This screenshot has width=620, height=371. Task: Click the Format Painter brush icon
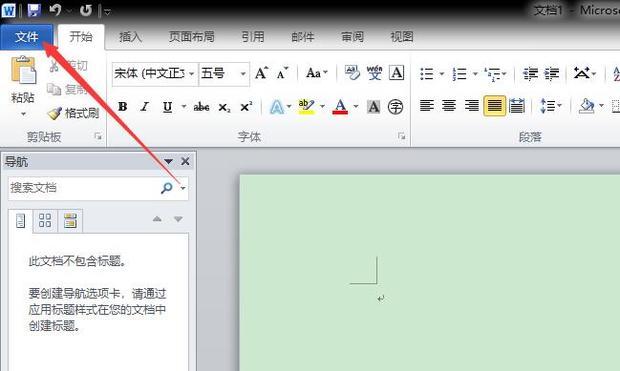click(55, 114)
